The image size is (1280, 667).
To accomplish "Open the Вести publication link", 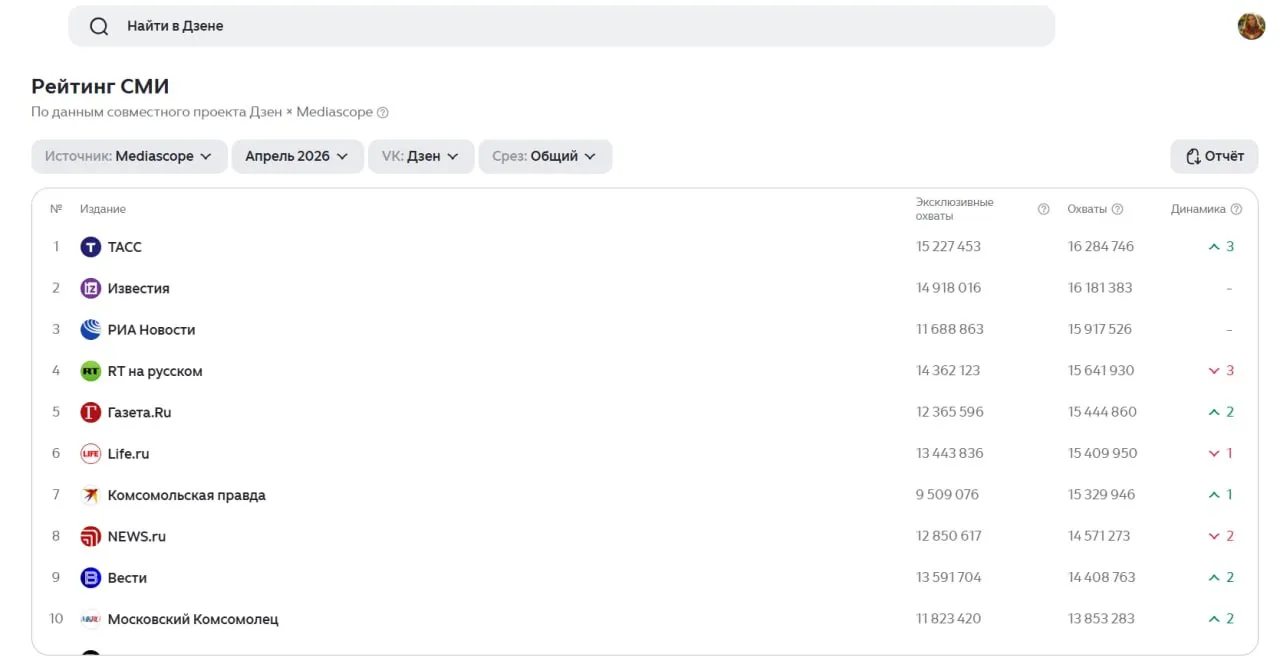I will coord(128,578).
